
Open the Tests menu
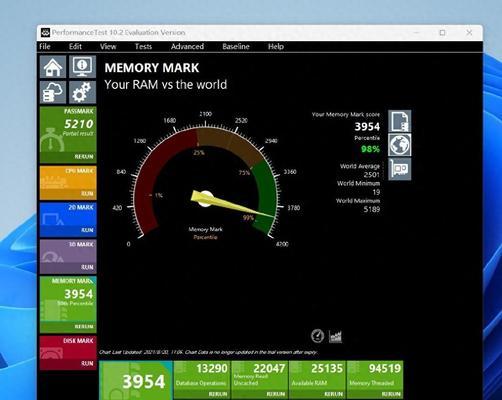[x=143, y=46]
